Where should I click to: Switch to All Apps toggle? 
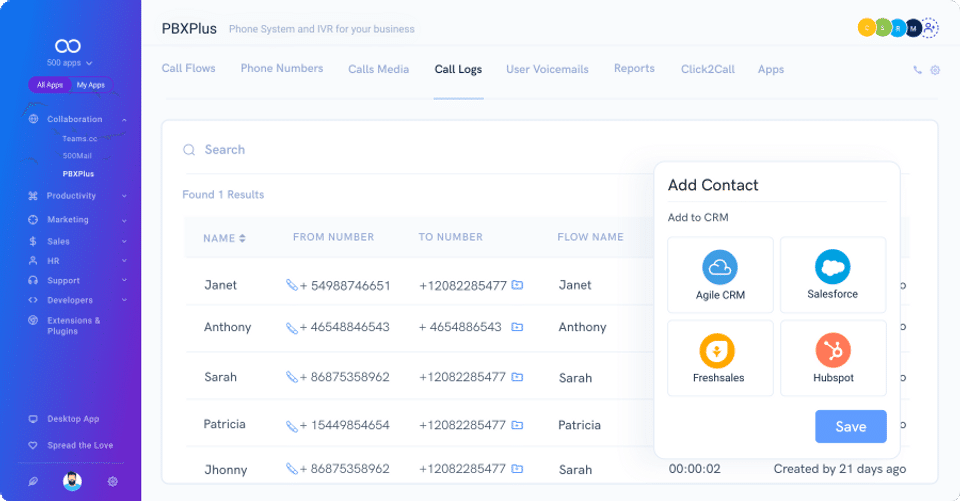pos(50,85)
